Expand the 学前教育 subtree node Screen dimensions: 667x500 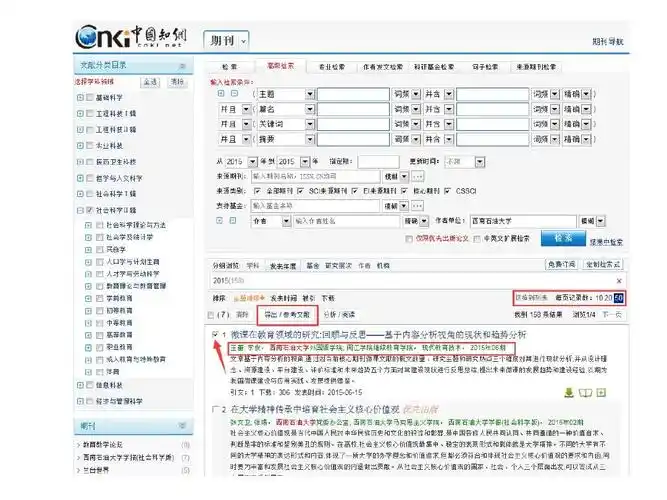pos(88,298)
